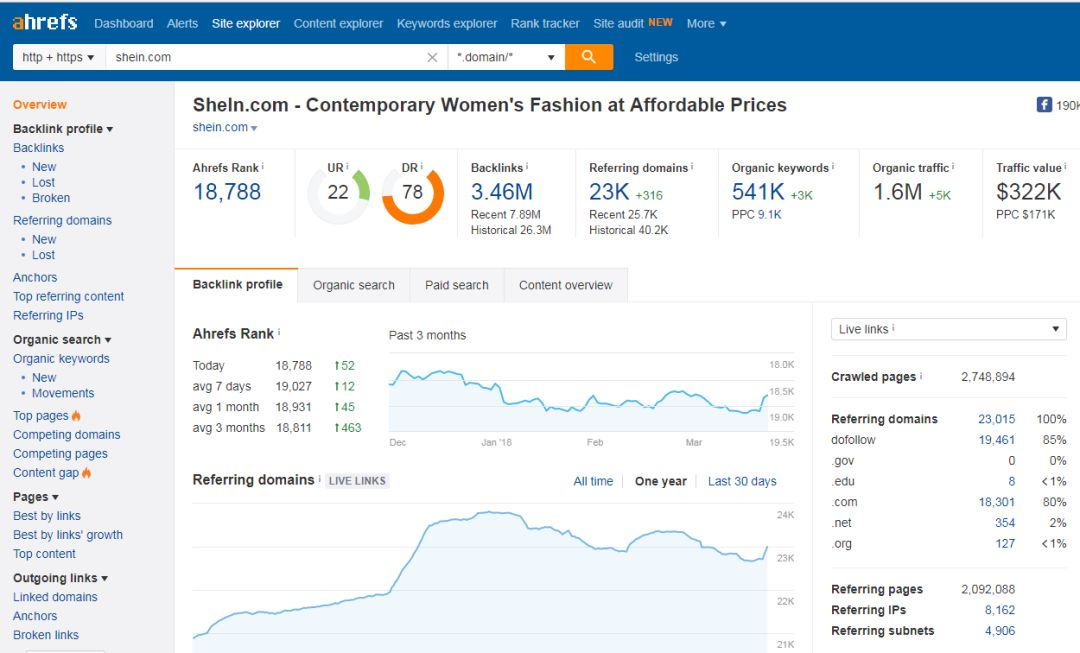Click the Organic keywords info icon

click(833, 167)
